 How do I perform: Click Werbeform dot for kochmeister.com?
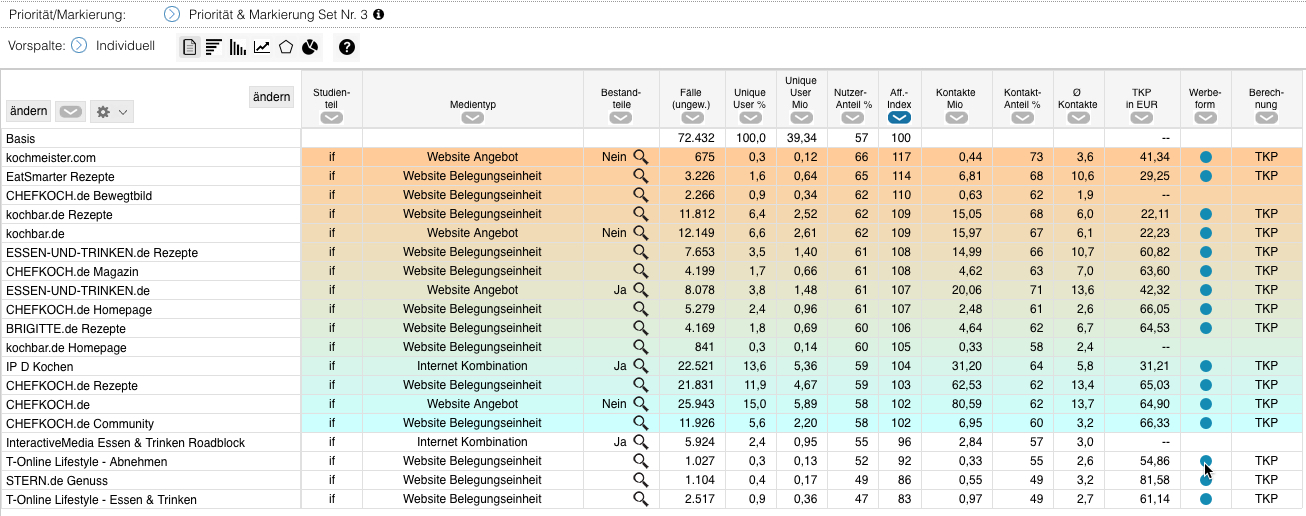(x=1206, y=157)
